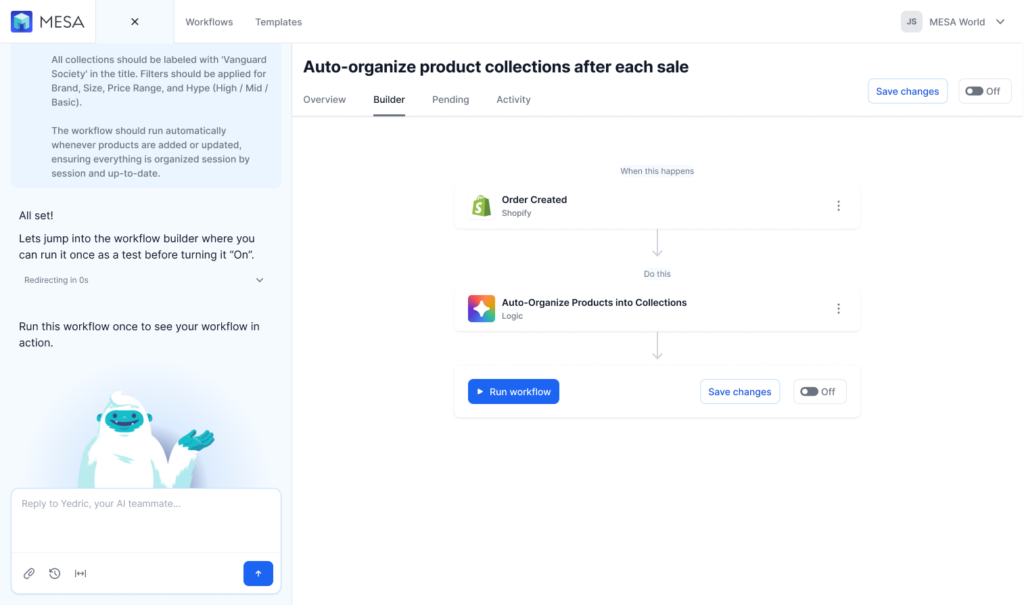Attach a file using the paperclip icon
This screenshot has width=1024, height=605.
(28, 573)
